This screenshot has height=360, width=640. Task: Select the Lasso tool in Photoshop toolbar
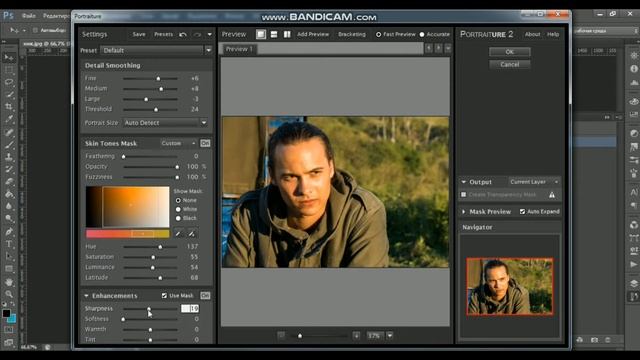(9, 82)
